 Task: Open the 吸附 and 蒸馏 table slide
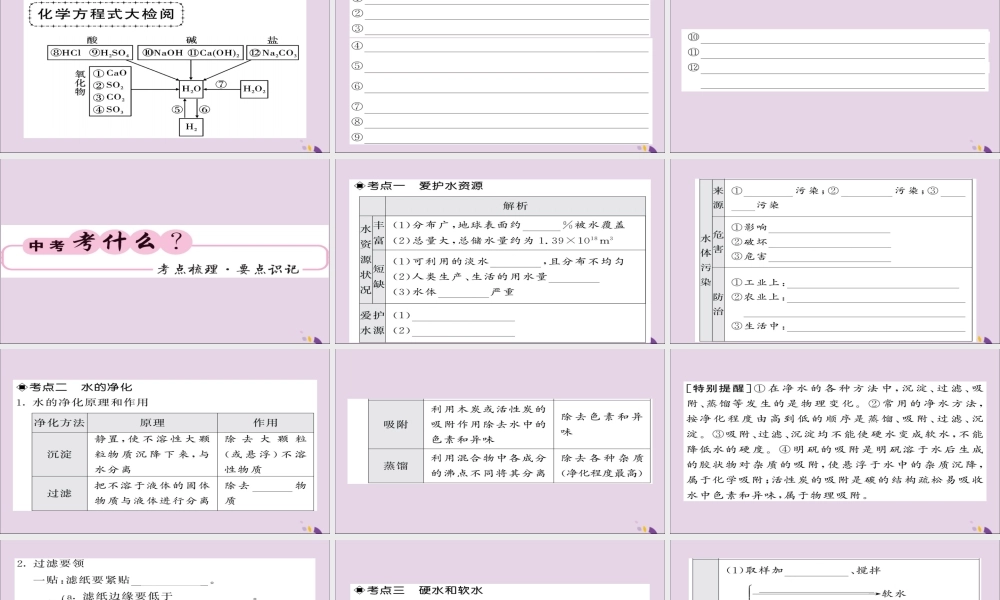[x=499, y=441]
